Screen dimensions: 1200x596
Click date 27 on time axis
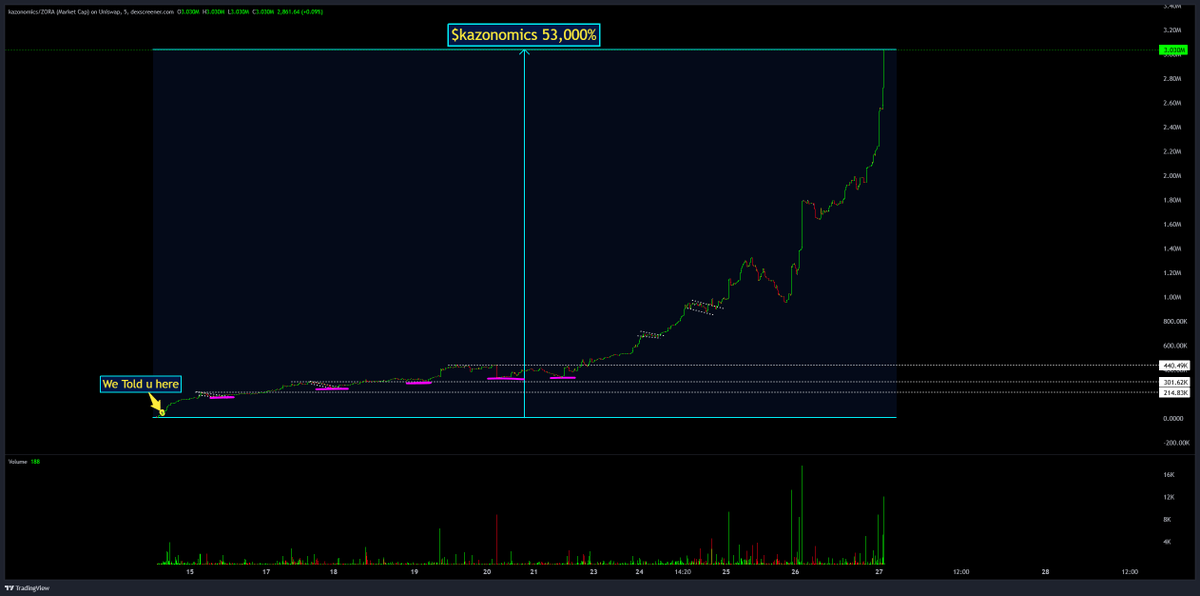coord(878,572)
